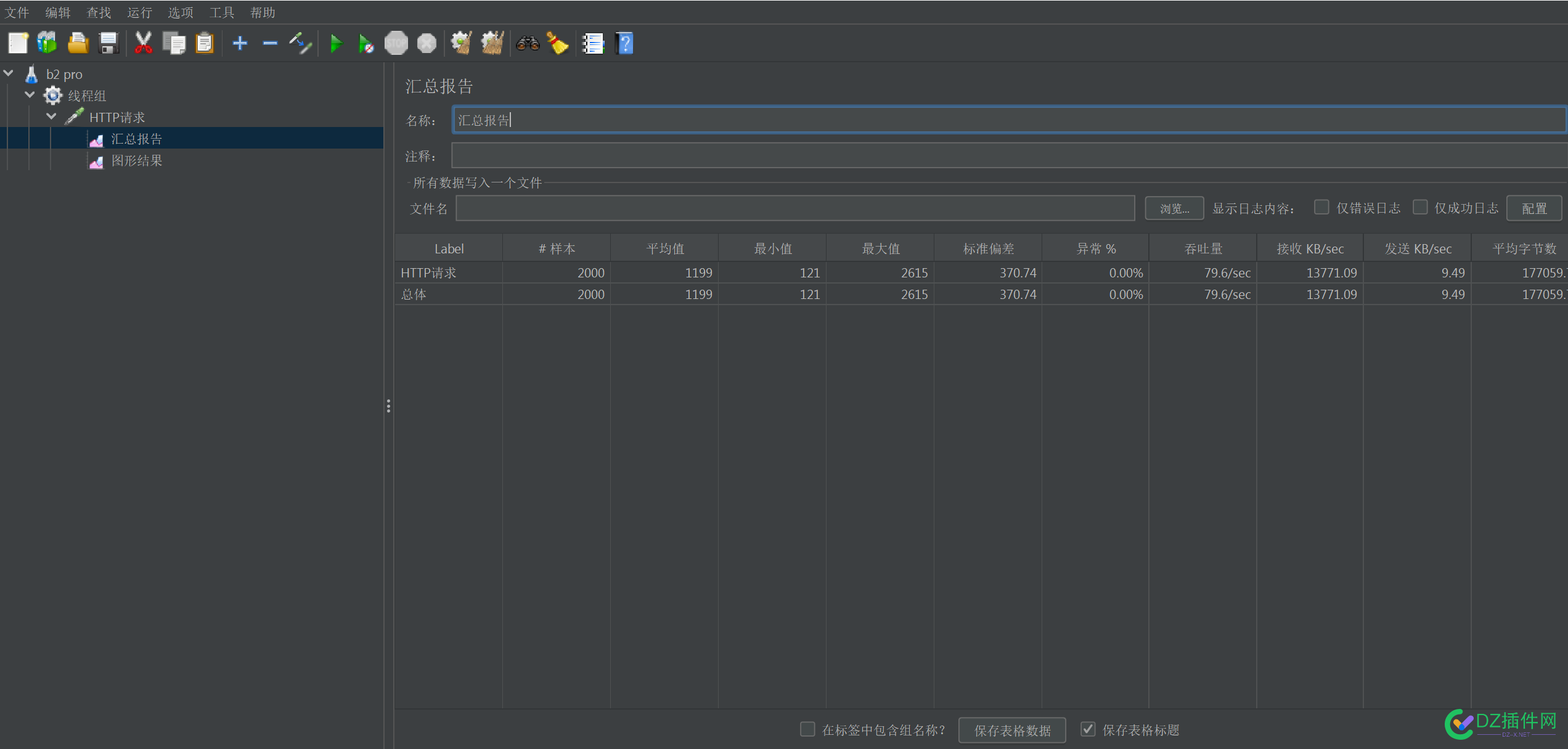1568x749 pixels.
Task: Start the test with green play icon
Action: (x=336, y=43)
